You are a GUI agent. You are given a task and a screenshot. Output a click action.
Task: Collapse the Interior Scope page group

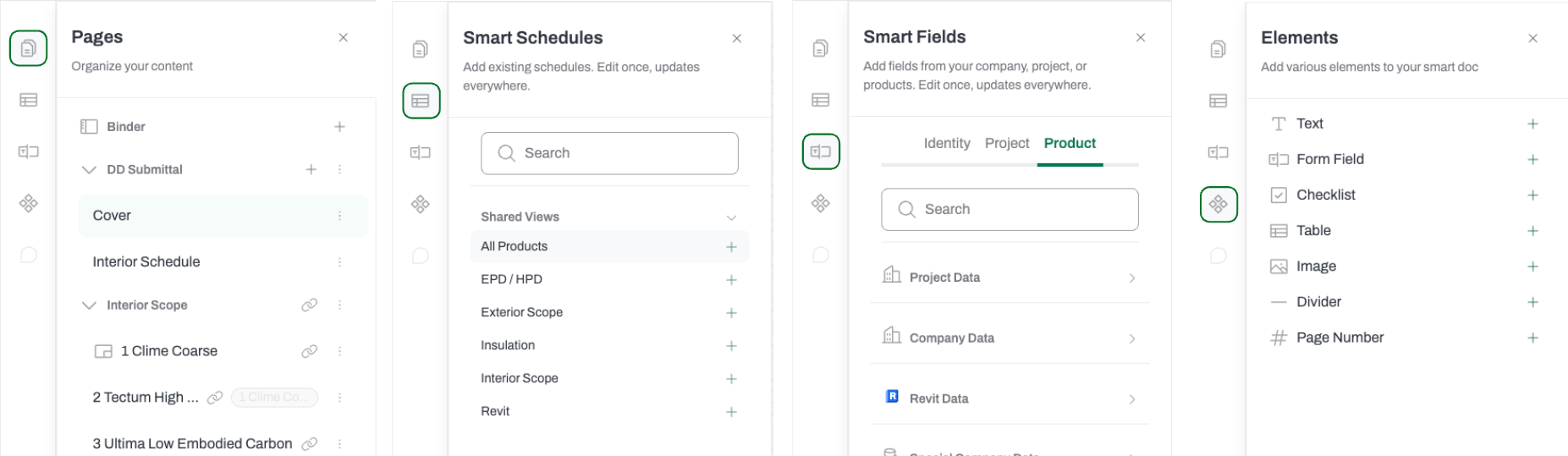[89, 305]
